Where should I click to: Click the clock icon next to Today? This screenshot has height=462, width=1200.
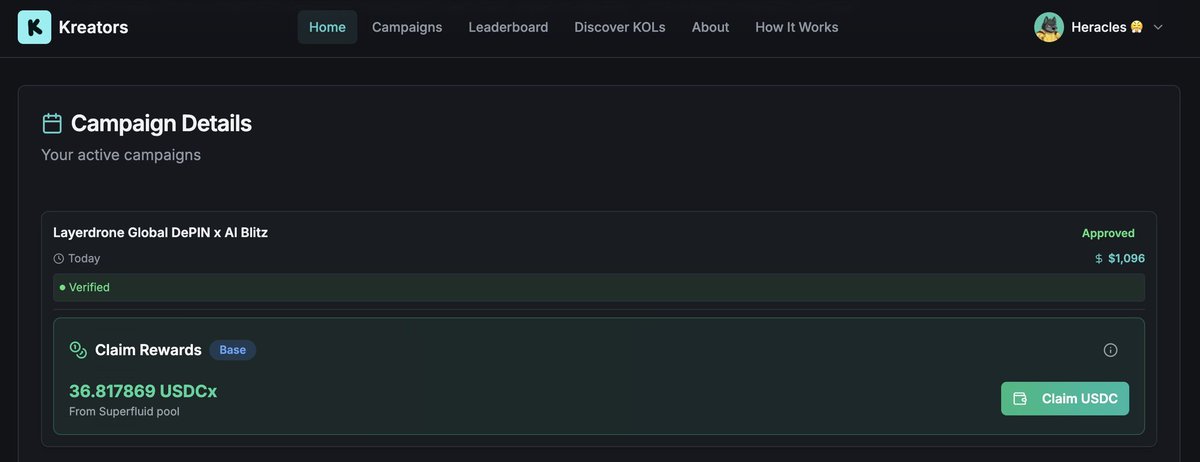pyautogui.click(x=59, y=258)
